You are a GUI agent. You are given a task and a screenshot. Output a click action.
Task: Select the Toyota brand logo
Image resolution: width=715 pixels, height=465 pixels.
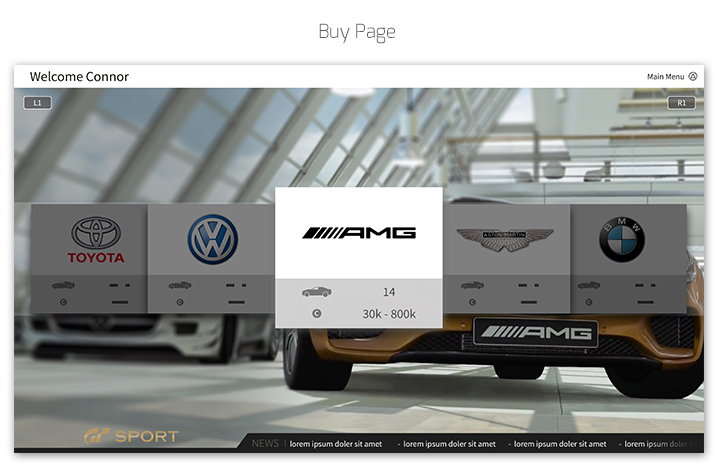[96, 240]
